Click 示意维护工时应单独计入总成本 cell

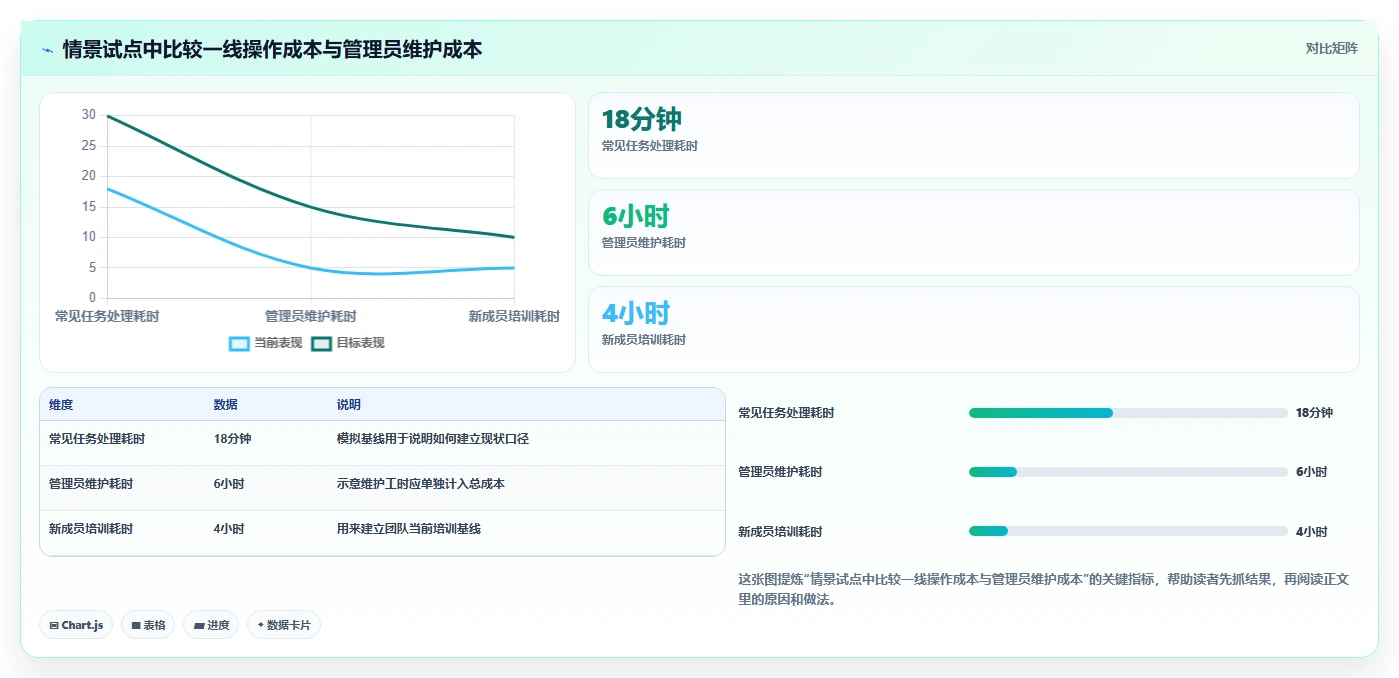click(421, 484)
